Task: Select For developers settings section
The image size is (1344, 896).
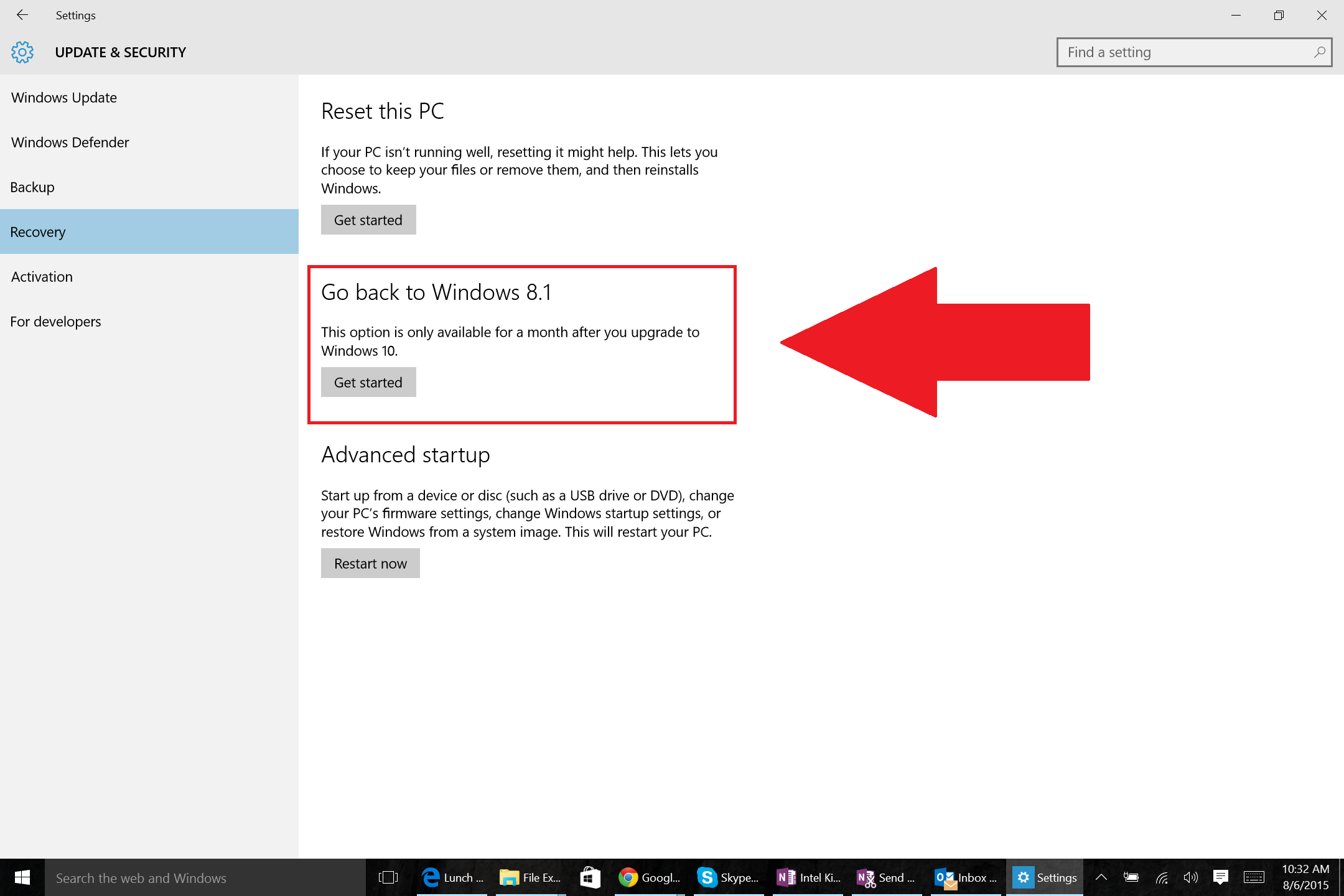Action: point(55,321)
